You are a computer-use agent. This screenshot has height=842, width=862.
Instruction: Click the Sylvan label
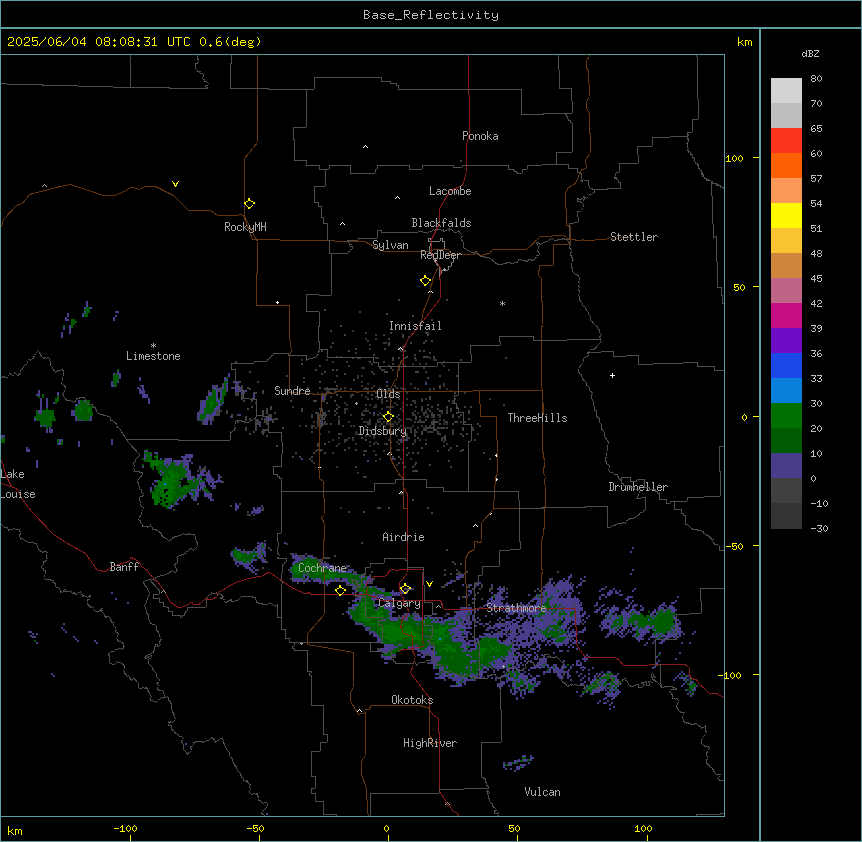390,245
